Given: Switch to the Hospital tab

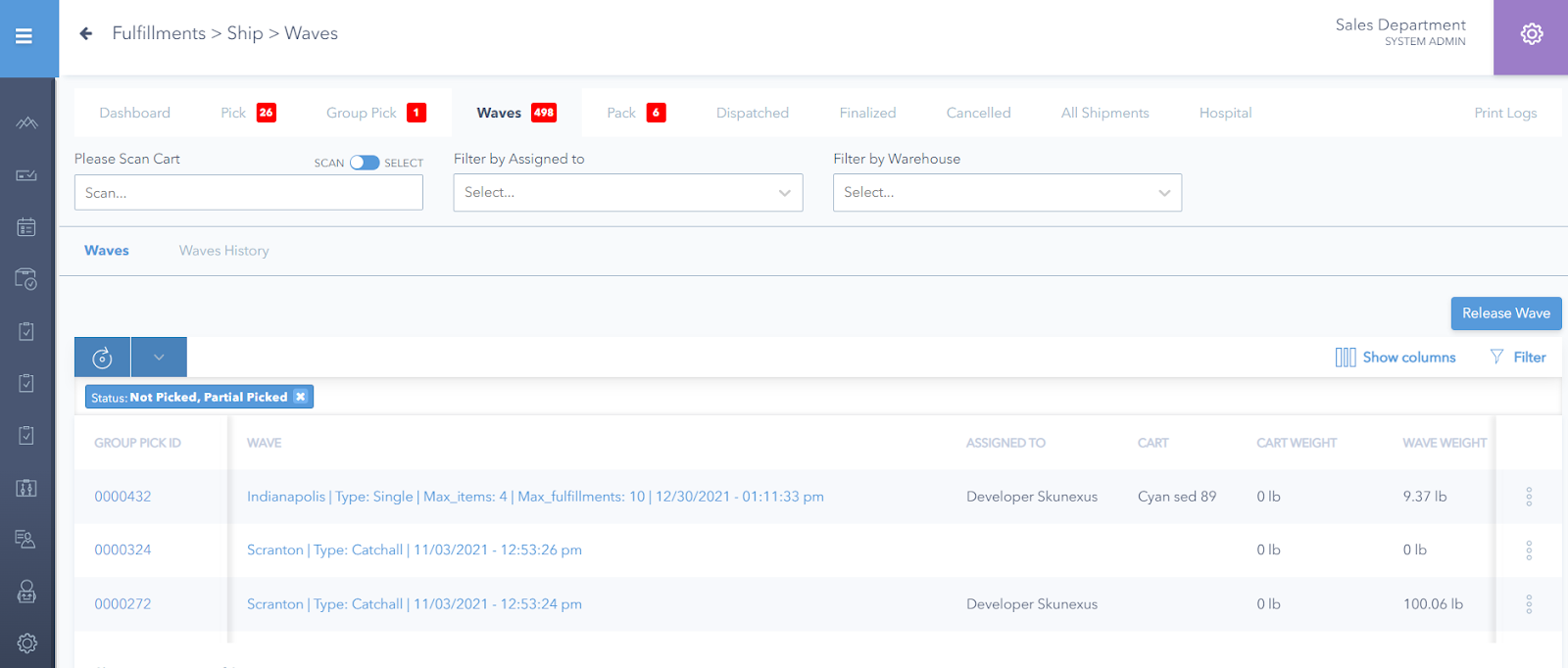Looking at the screenshot, I should (1225, 113).
